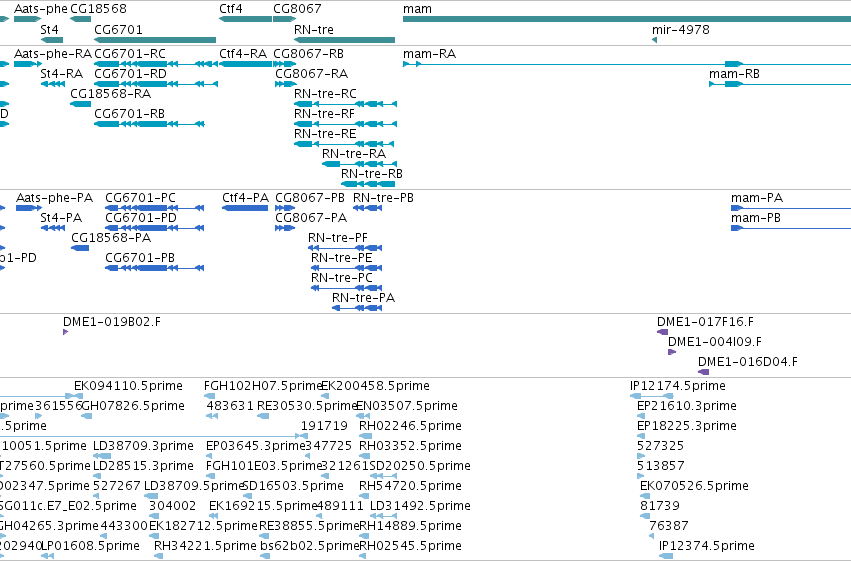Click EST LD38709.3prime arrow
Screen dimensions: 851x561
102,456
